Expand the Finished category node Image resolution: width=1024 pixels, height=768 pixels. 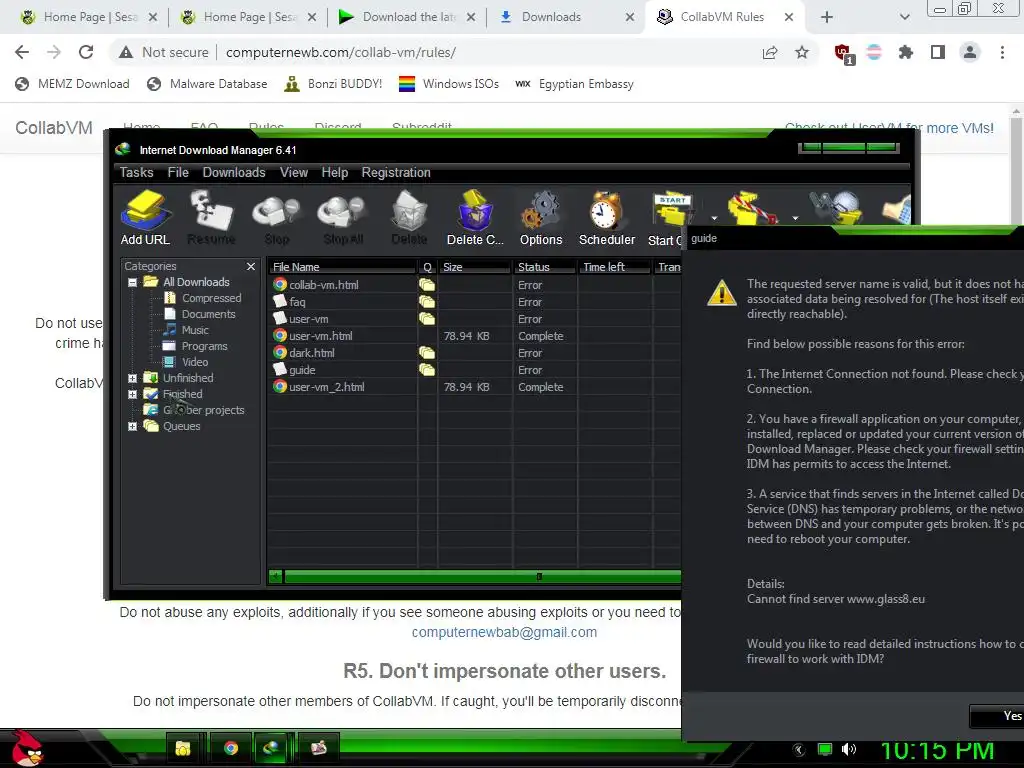coord(133,394)
